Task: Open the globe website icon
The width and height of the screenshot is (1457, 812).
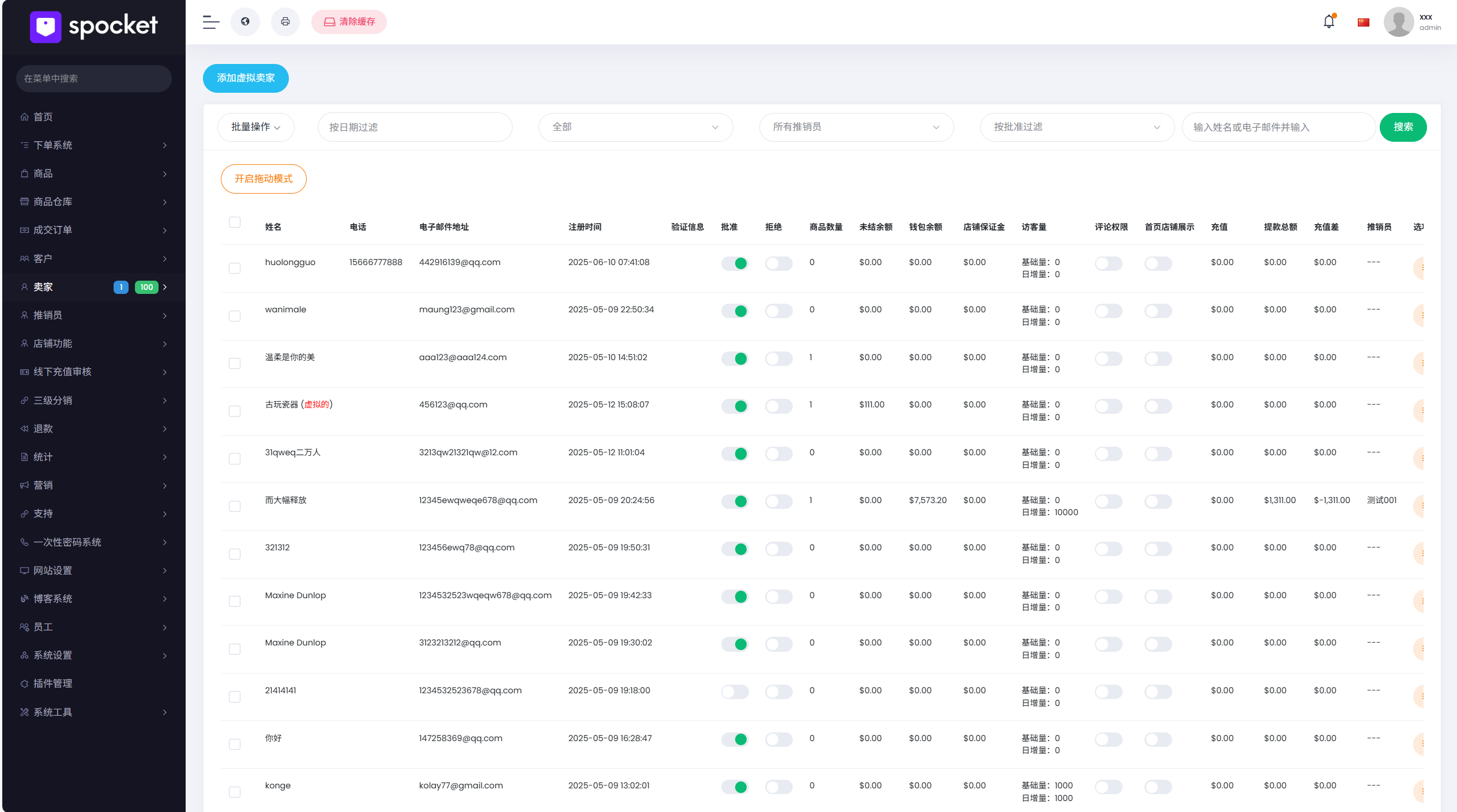Action: pyautogui.click(x=245, y=22)
